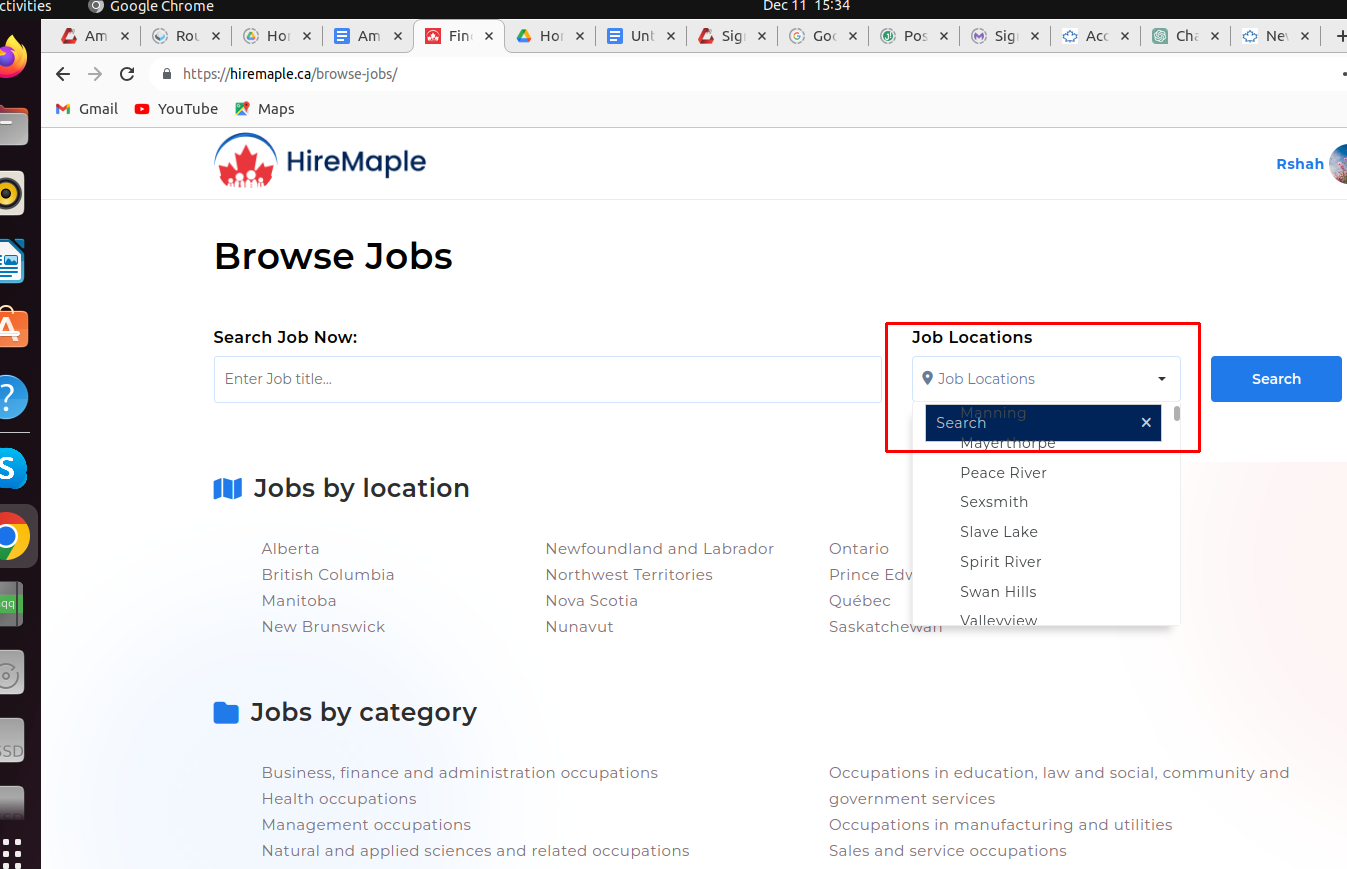Image resolution: width=1347 pixels, height=869 pixels.
Task: Browse jobs in Alberta
Action: point(290,549)
